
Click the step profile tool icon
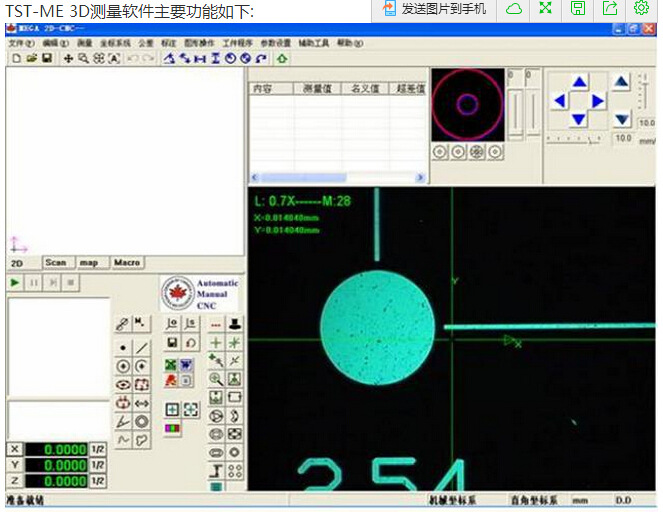(x=216, y=470)
